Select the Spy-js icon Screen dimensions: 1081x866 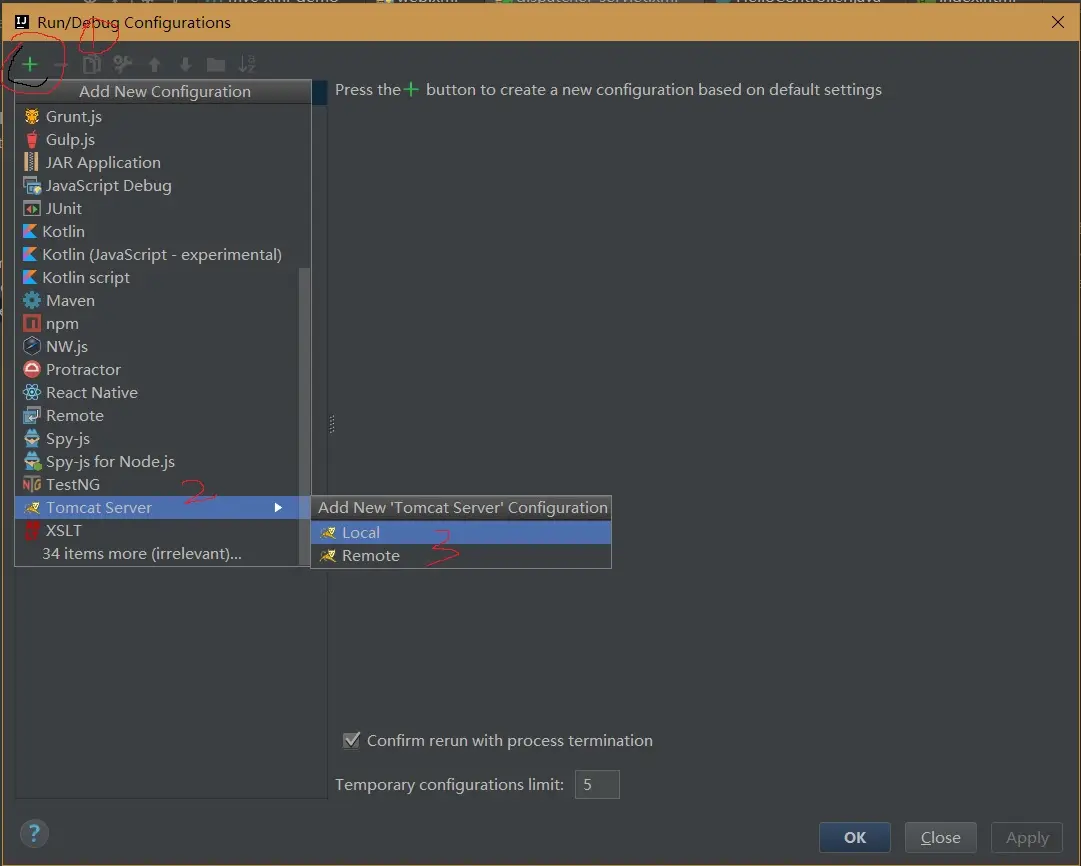(32, 439)
